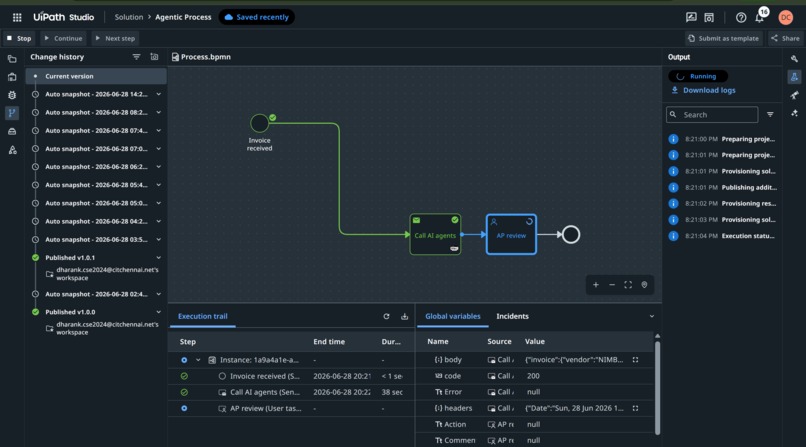
Task: Click the locate pin canvas icon
Action: (x=644, y=285)
